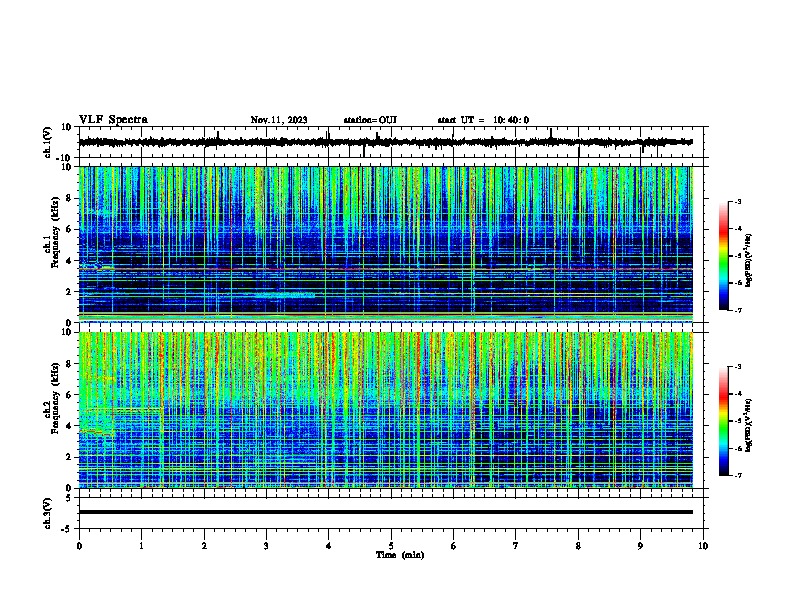Click the "start UT = 10:40: 0" text
Screen dimensions: 792x612
(x=483, y=120)
